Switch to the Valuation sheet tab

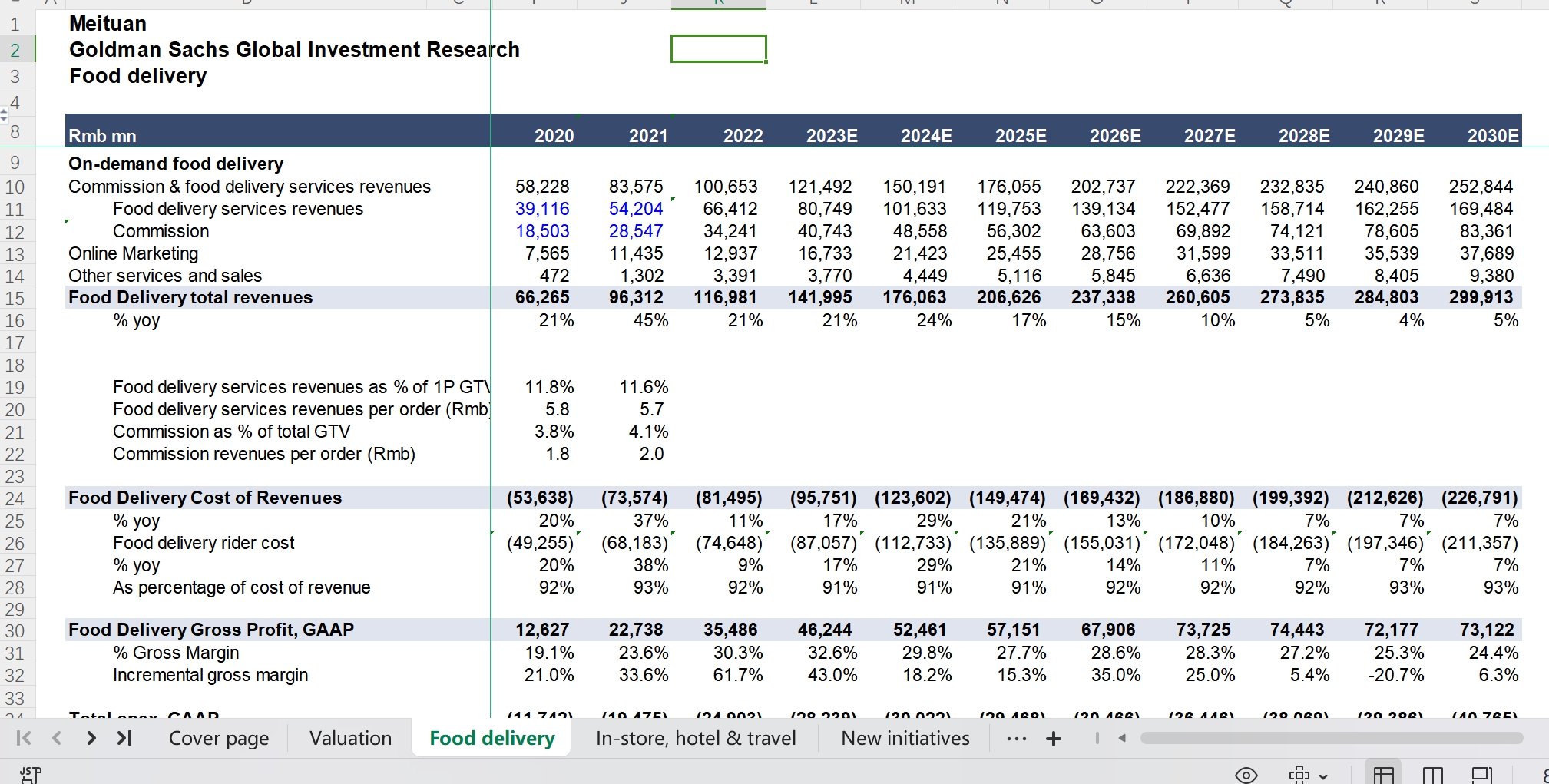point(350,739)
